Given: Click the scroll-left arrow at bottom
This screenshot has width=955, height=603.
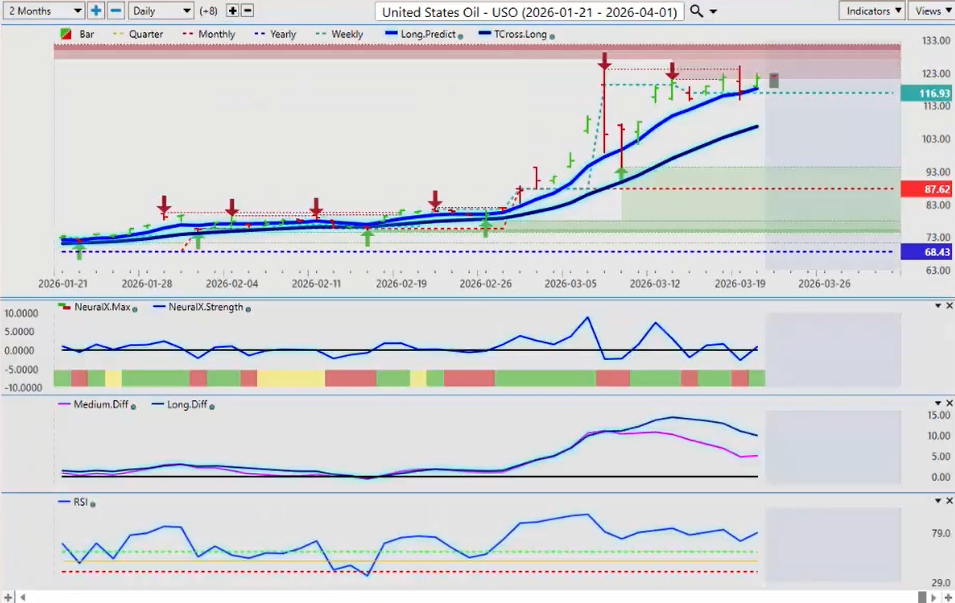Looking at the screenshot, I should pos(23,598).
